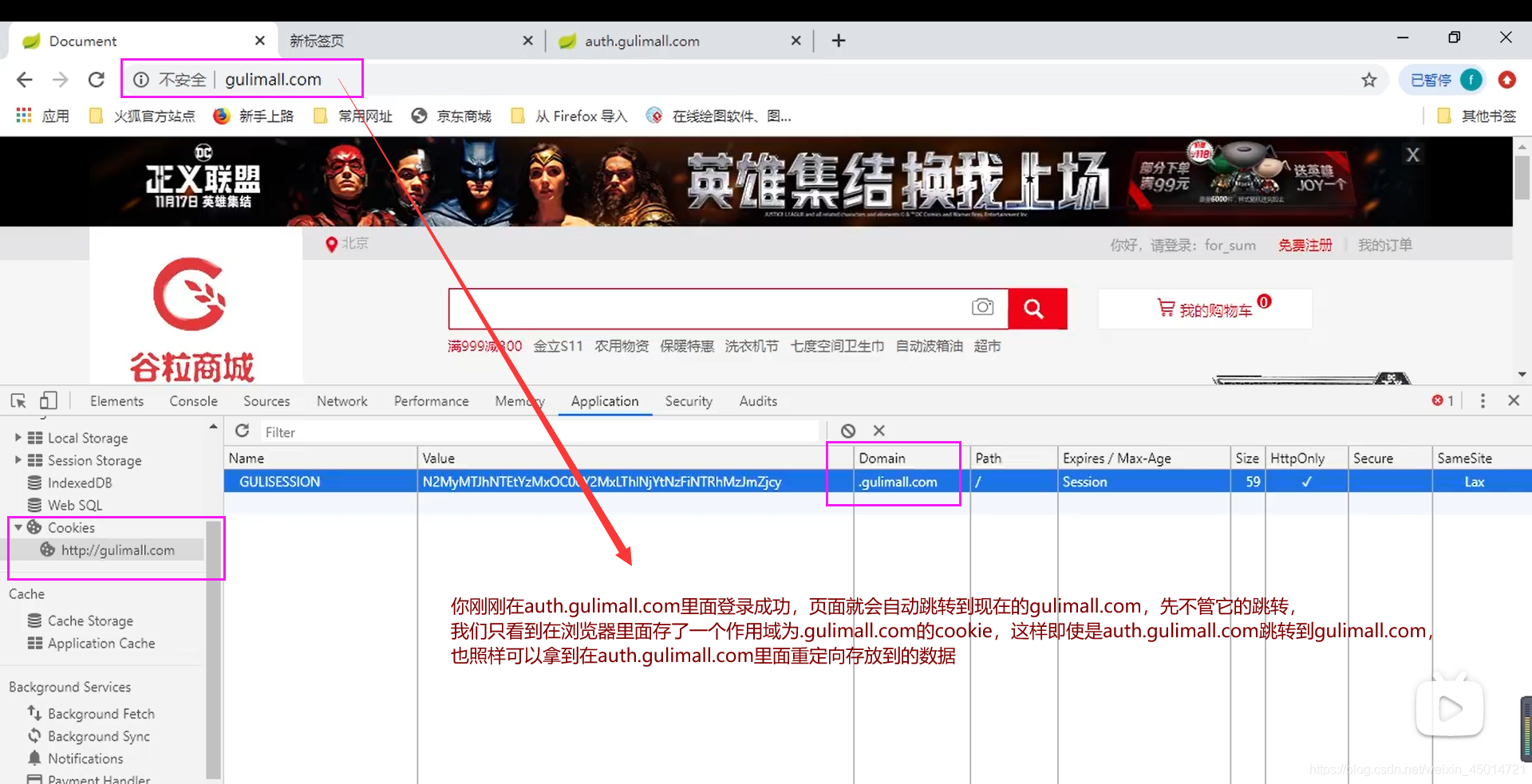This screenshot has height=784, width=1532.
Task: Switch to the Sources tab
Action: [x=267, y=401]
